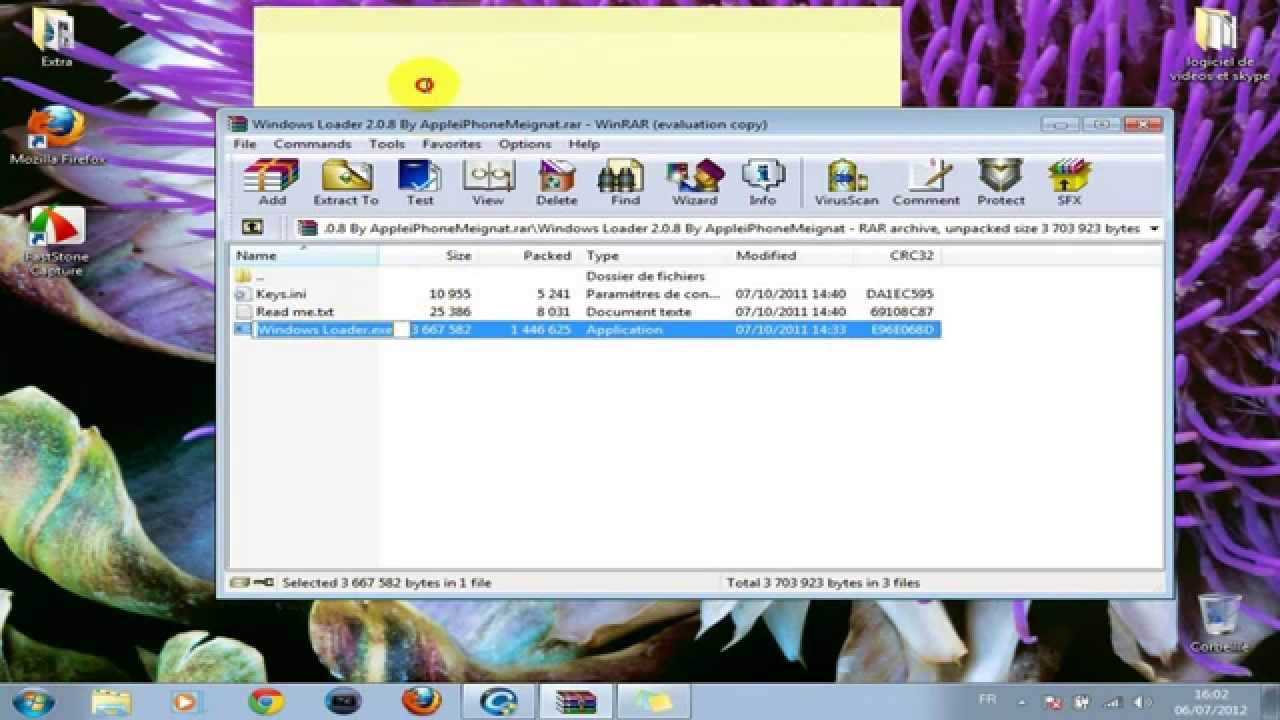Switch to WinRAR taskbar button

click(x=576, y=701)
